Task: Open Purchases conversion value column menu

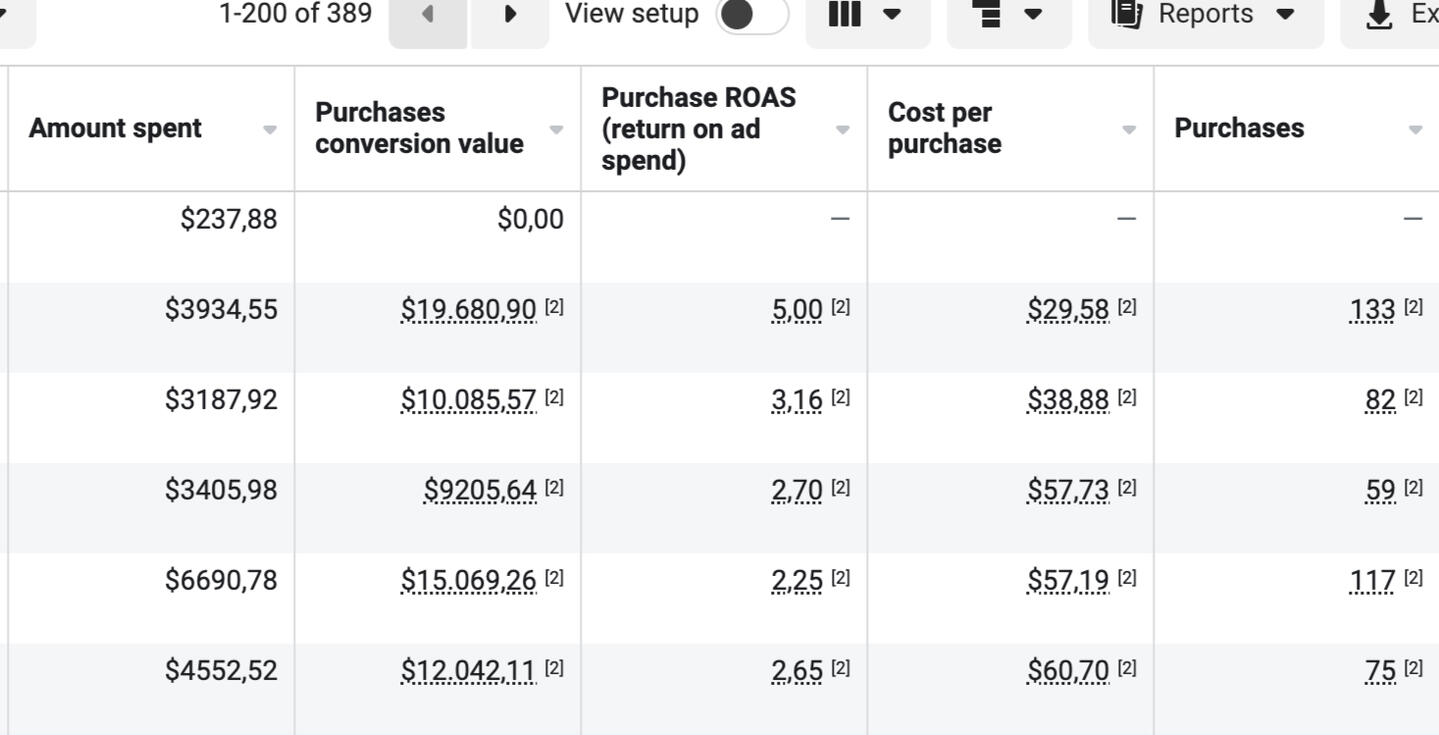Action: [x=556, y=130]
